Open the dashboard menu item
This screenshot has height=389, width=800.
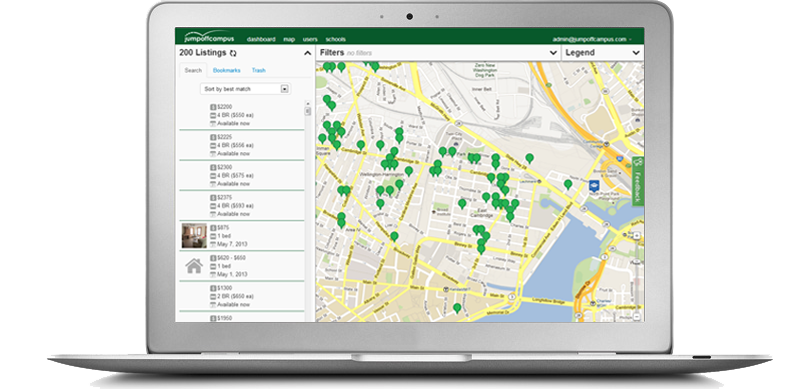[261, 39]
